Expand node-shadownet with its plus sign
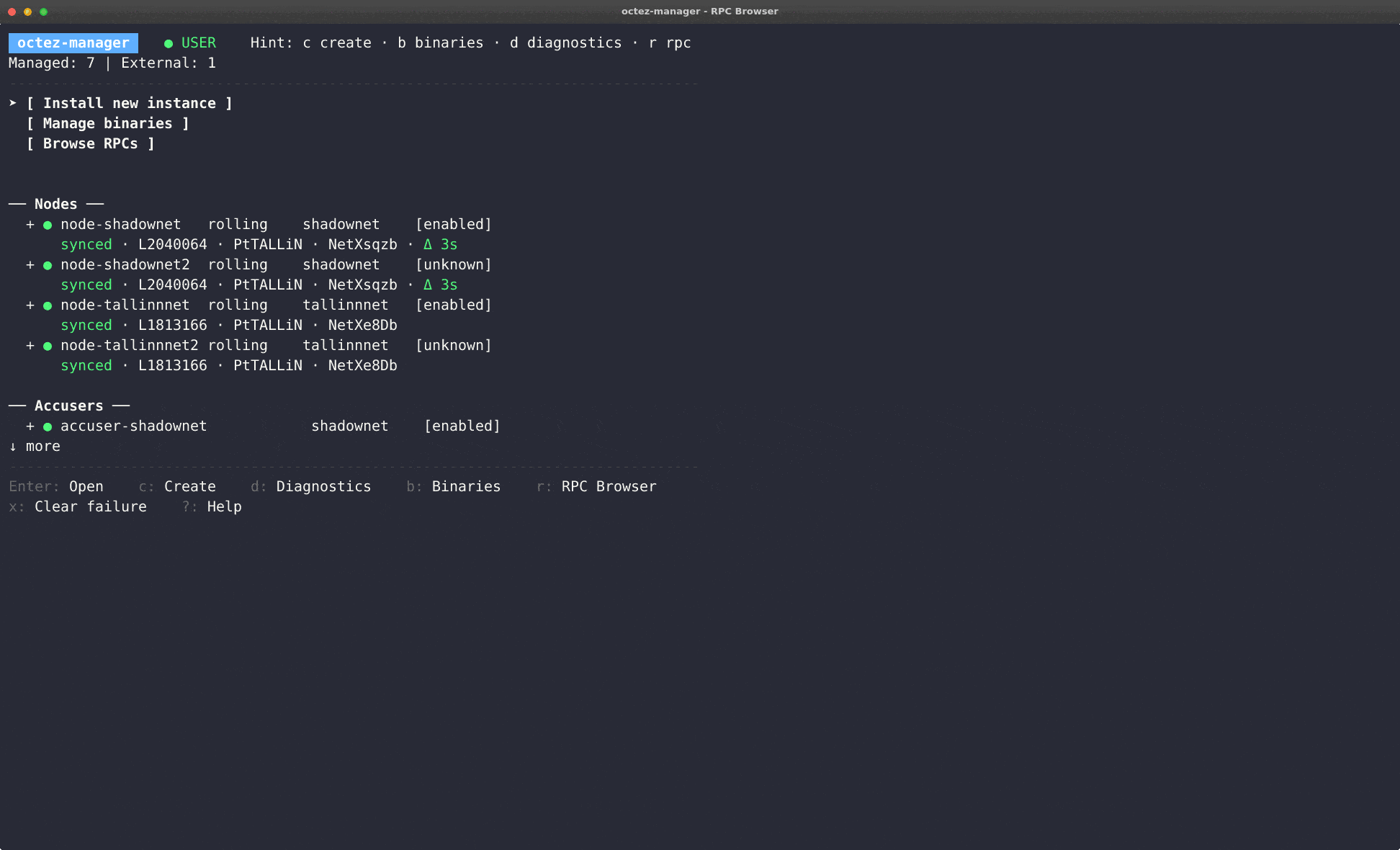The width and height of the screenshot is (1400, 850). tap(30, 225)
